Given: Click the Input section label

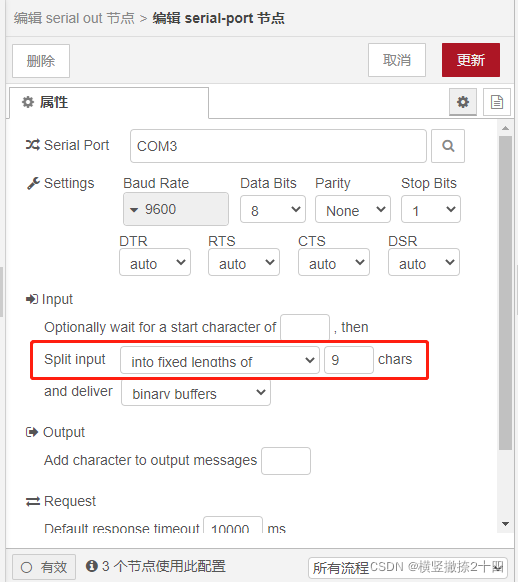Looking at the screenshot, I should 49,299.
